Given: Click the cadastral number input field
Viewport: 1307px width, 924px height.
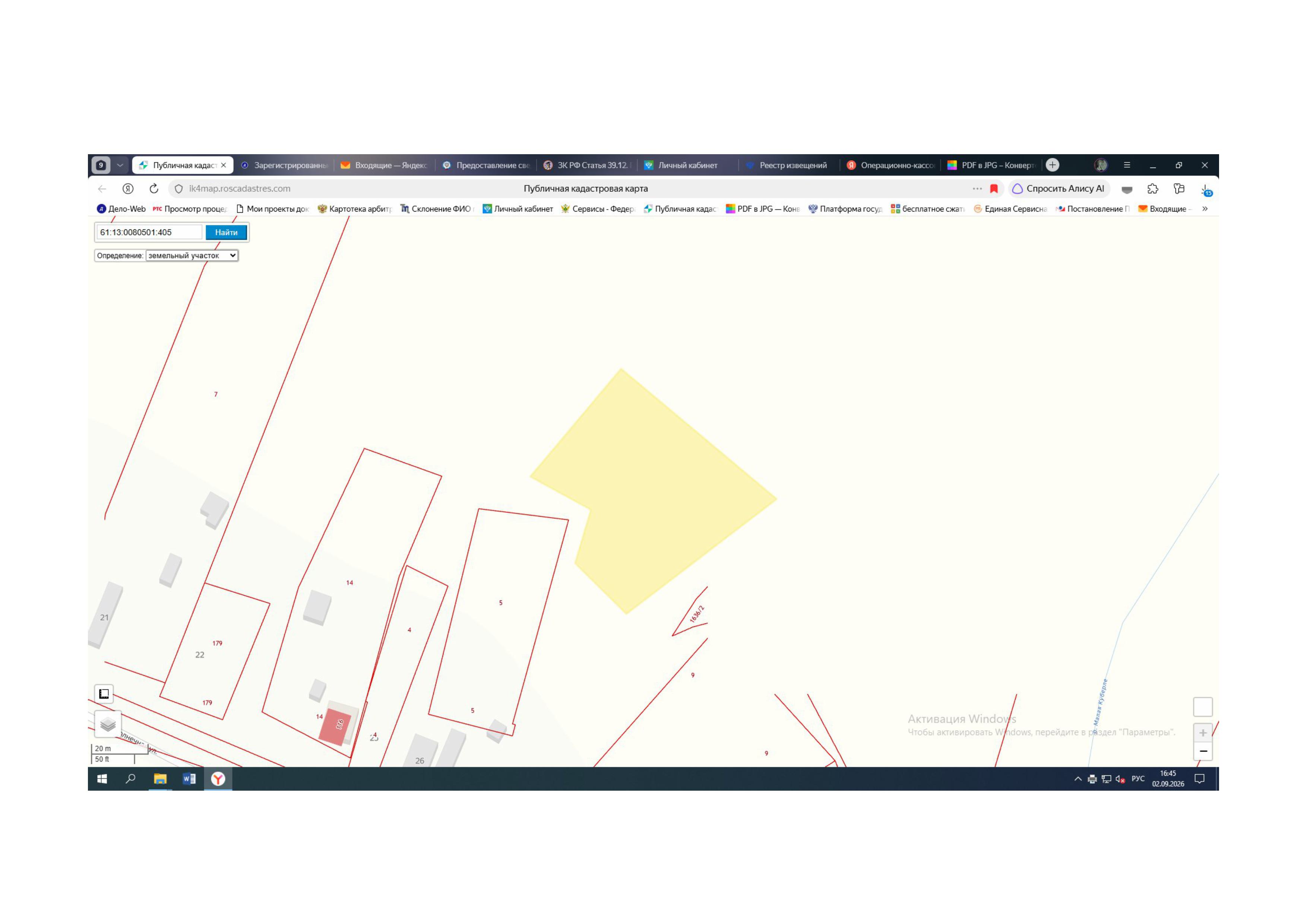Looking at the screenshot, I should 149,232.
